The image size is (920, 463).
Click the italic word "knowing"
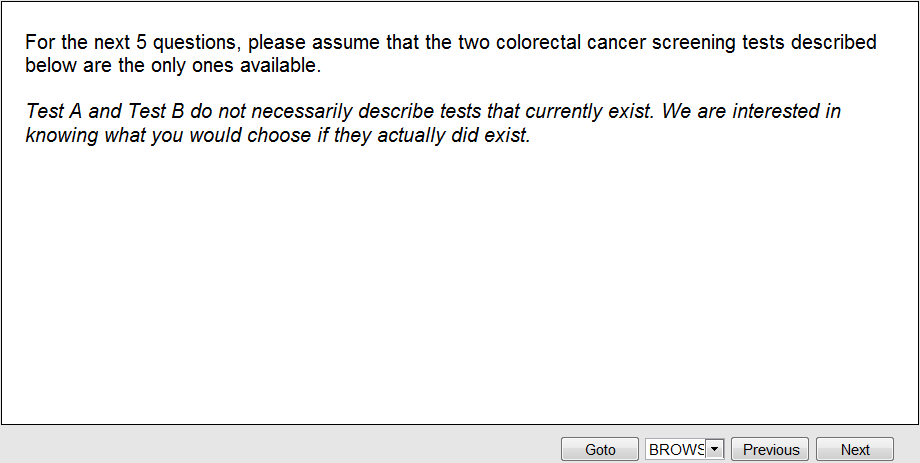coord(60,135)
